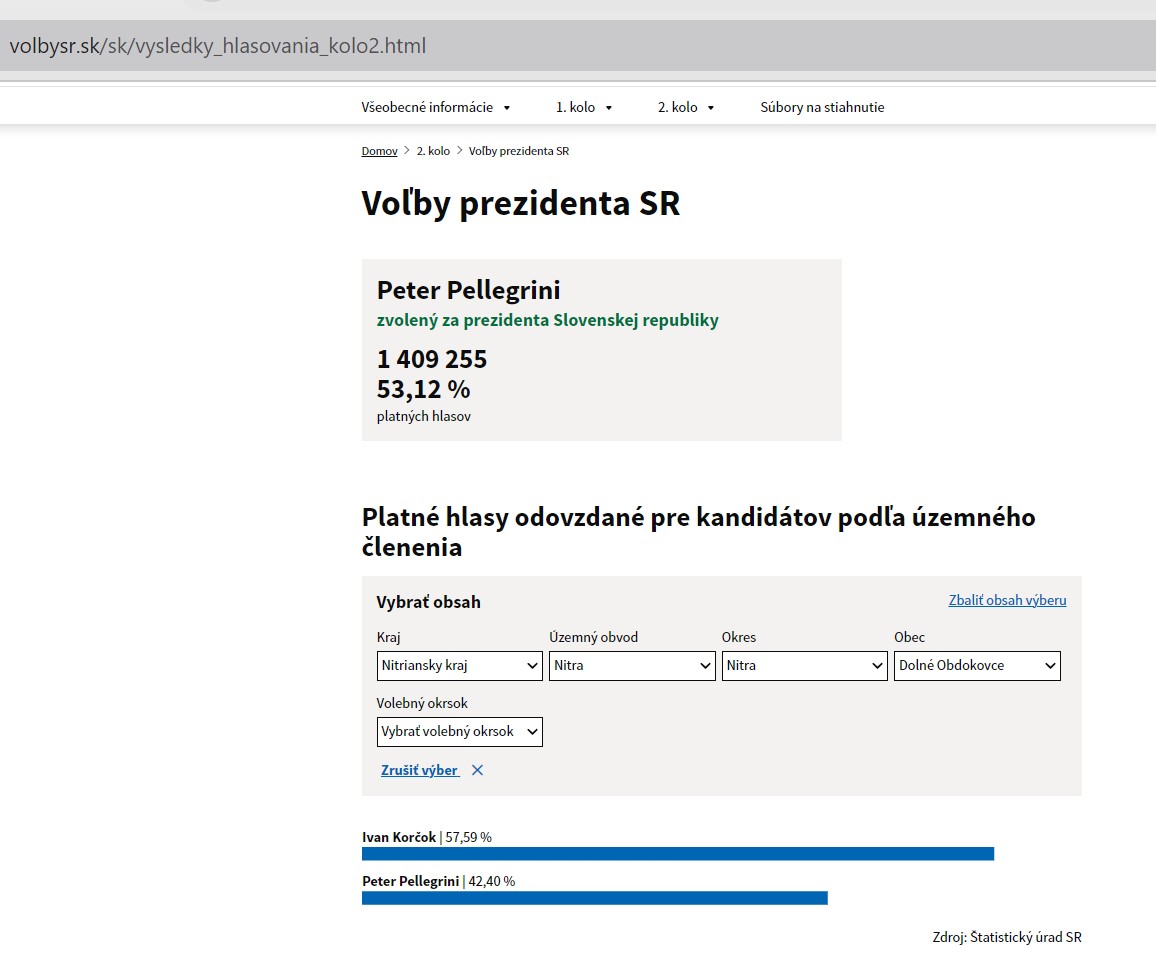Viewport: 1156px width, 964px height.
Task: Open the 2. kolo navigation menu
Action: (685, 107)
